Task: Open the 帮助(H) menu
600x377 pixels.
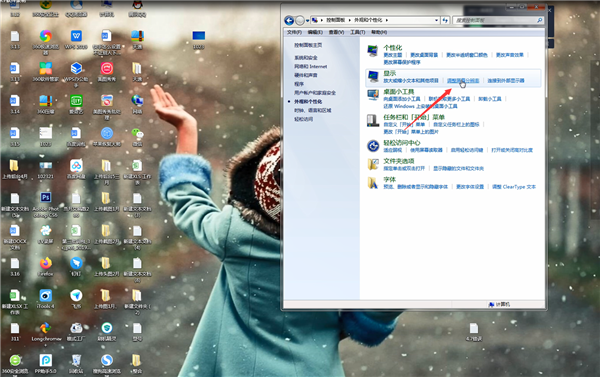Action: coord(379,32)
